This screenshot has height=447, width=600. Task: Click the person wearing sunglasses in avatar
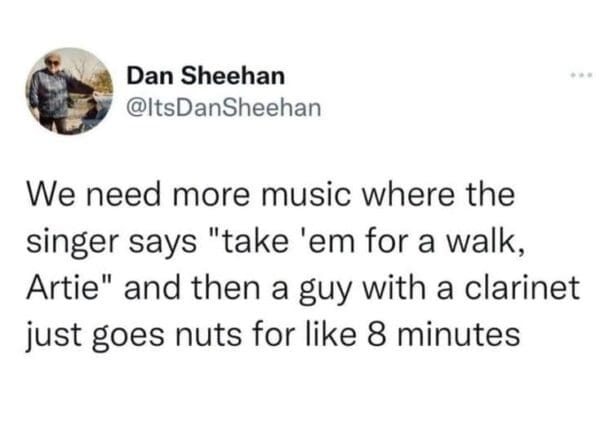tap(54, 92)
